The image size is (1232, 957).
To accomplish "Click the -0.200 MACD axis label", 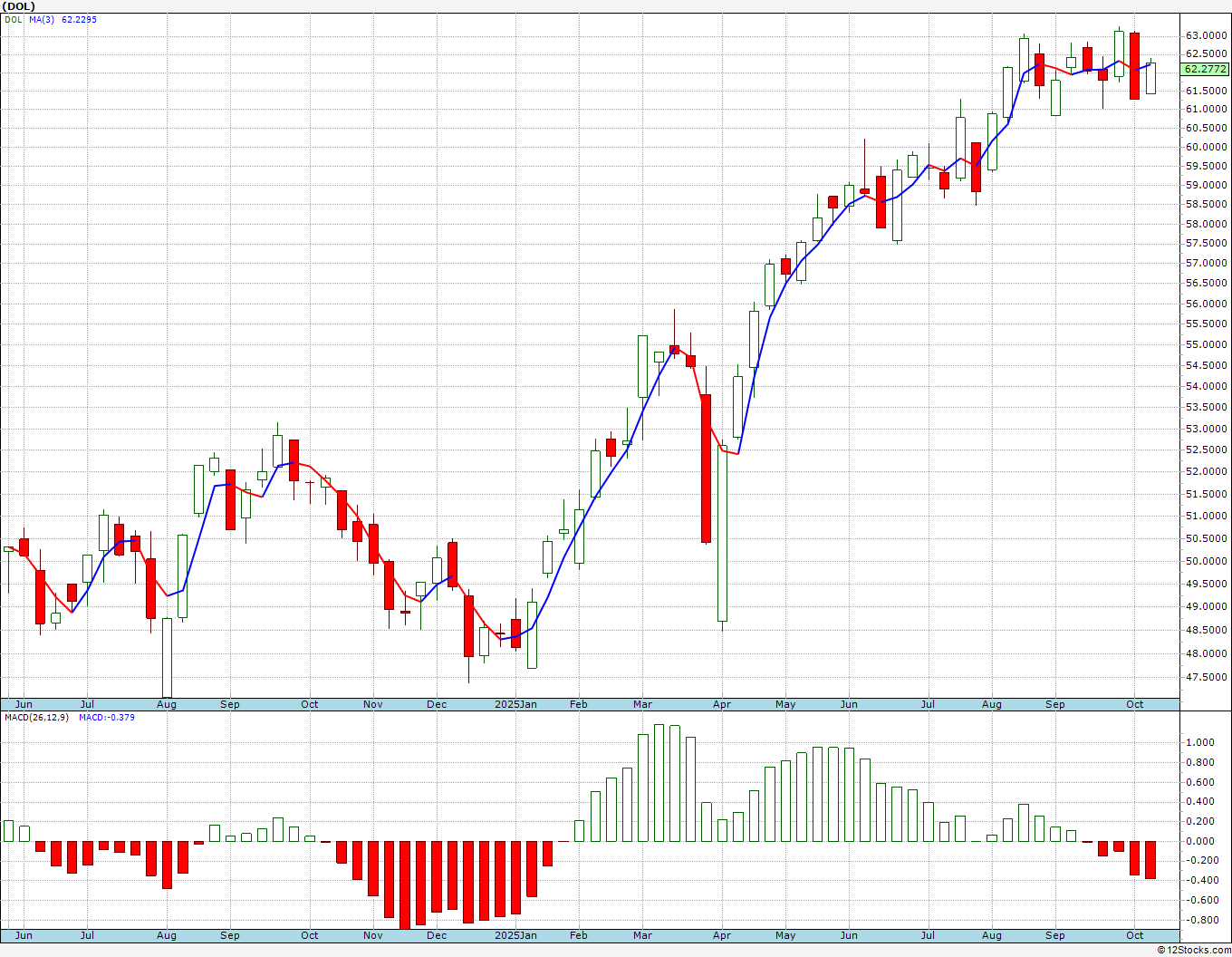I will 1200,860.
